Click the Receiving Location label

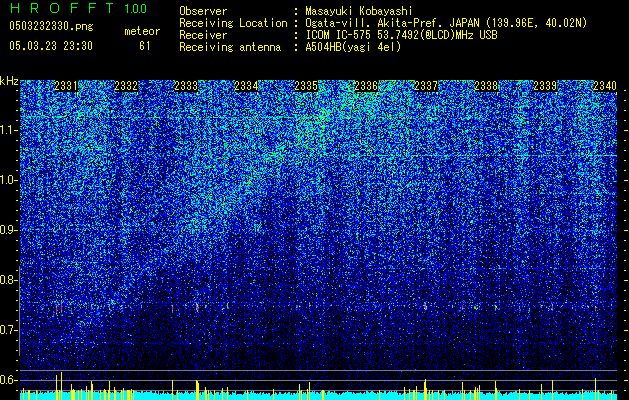(233, 23)
